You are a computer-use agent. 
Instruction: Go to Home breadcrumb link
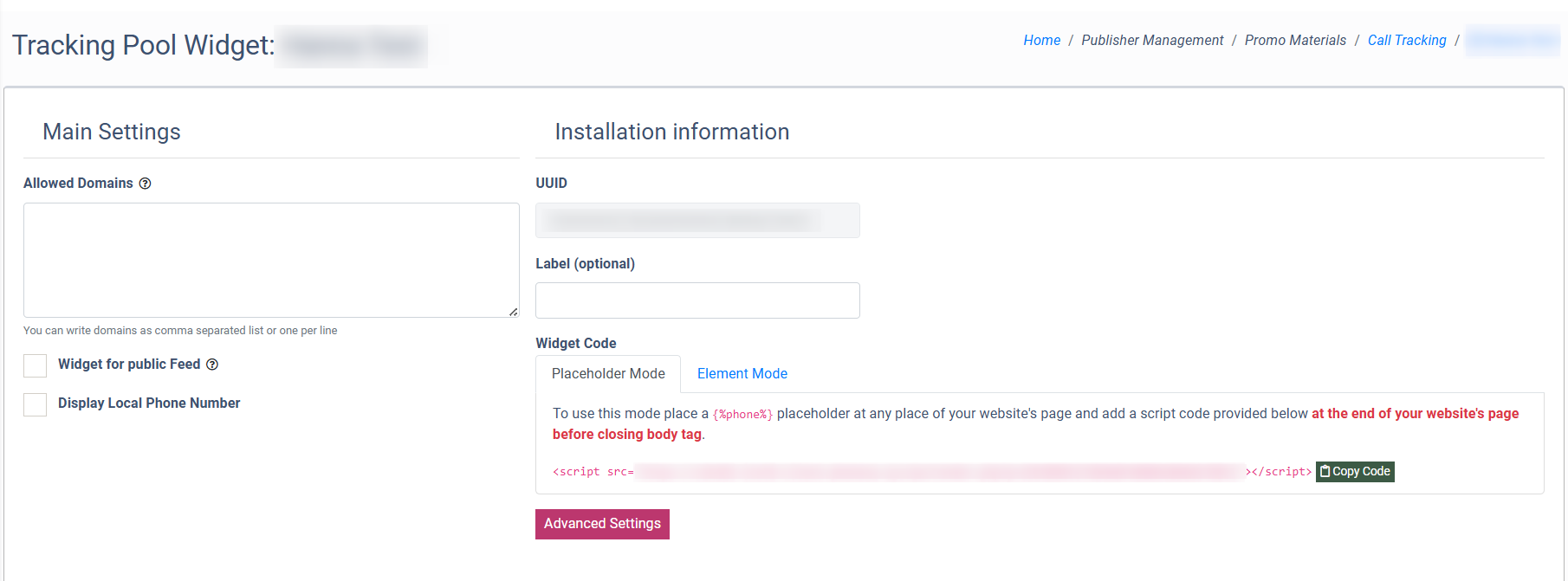[x=1041, y=41]
